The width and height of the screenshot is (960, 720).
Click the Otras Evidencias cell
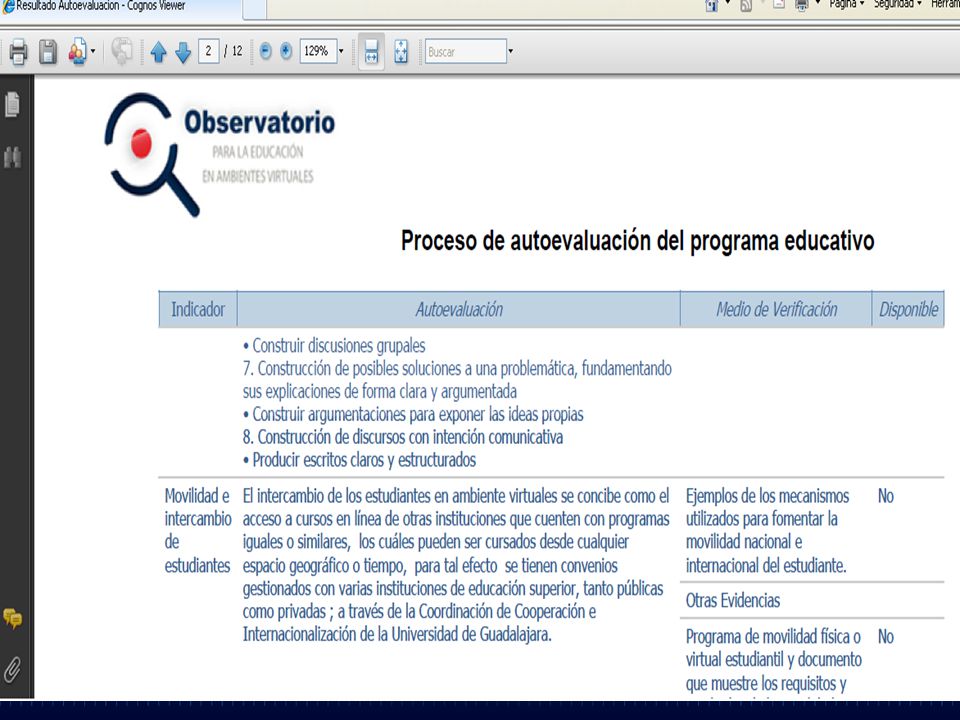click(733, 601)
